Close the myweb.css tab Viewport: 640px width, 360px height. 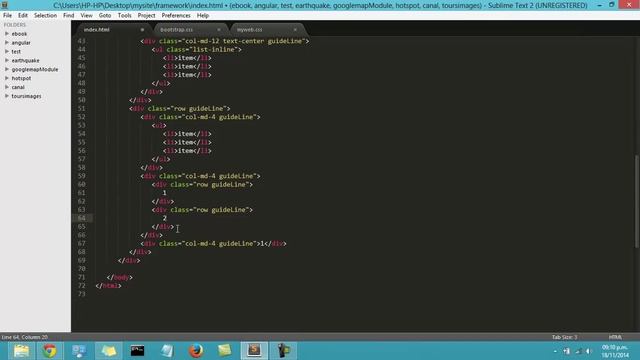click(x=295, y=30)
